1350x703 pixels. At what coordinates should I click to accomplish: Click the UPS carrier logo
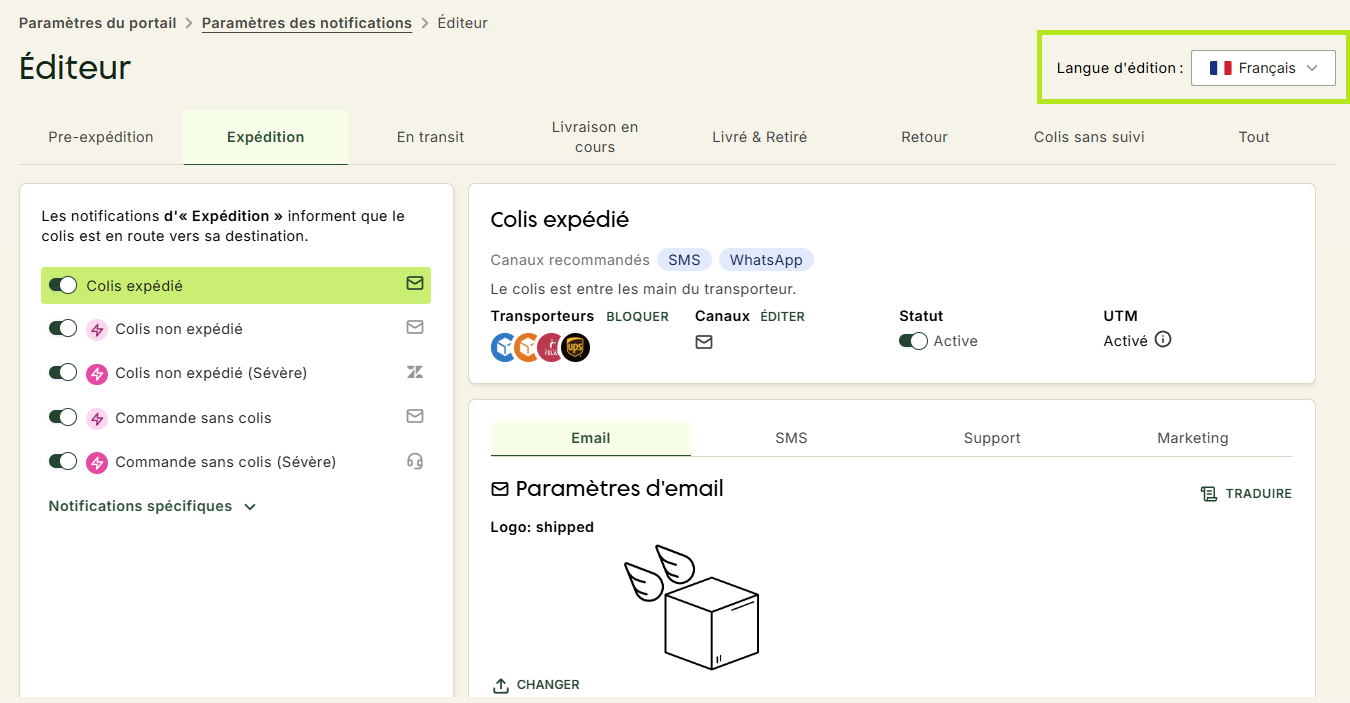pos(576,348)
